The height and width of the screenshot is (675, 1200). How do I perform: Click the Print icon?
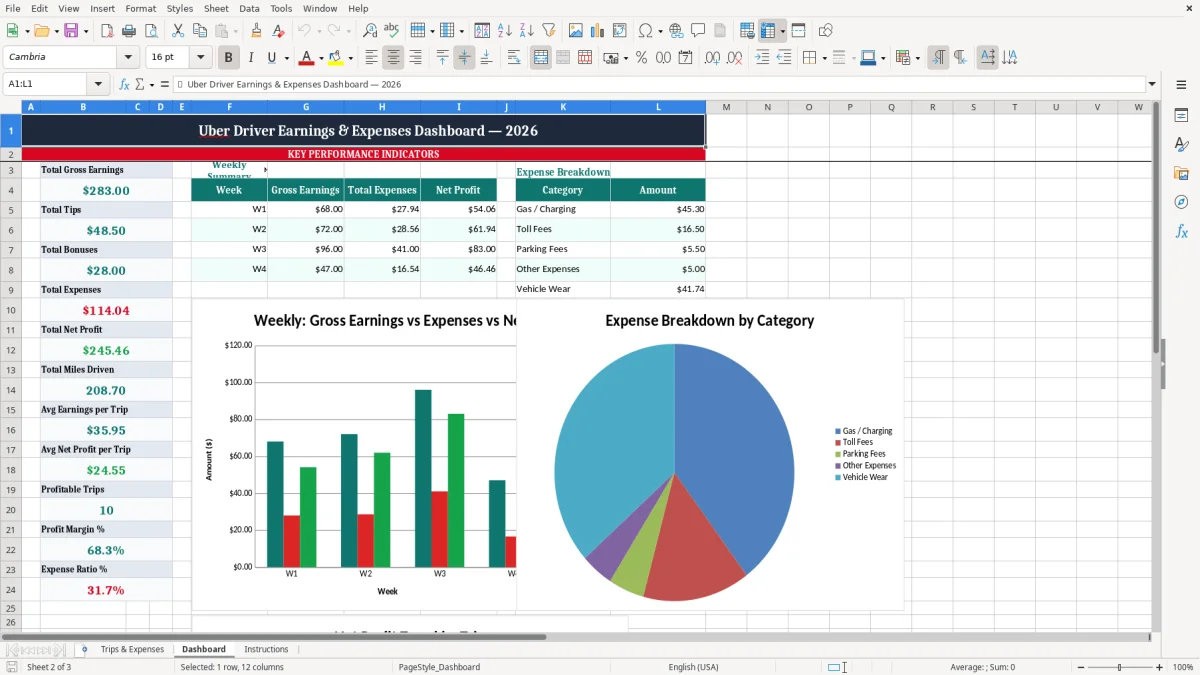[130, 31]
